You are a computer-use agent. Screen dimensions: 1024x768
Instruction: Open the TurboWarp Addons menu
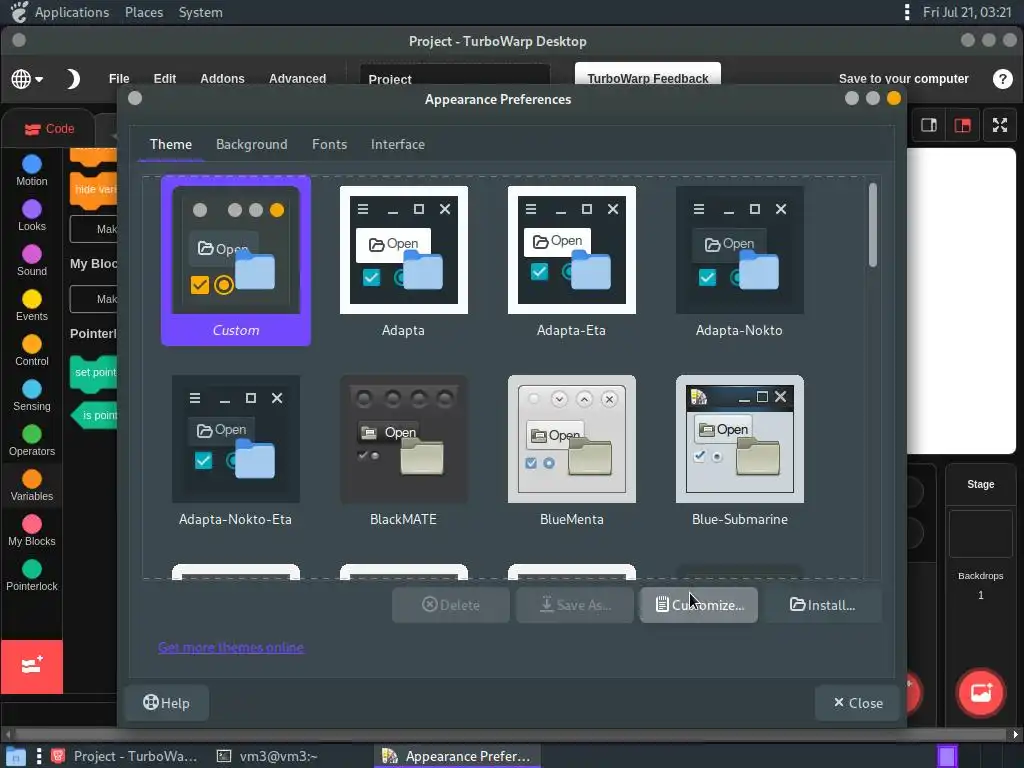click(x=222, y=78)
